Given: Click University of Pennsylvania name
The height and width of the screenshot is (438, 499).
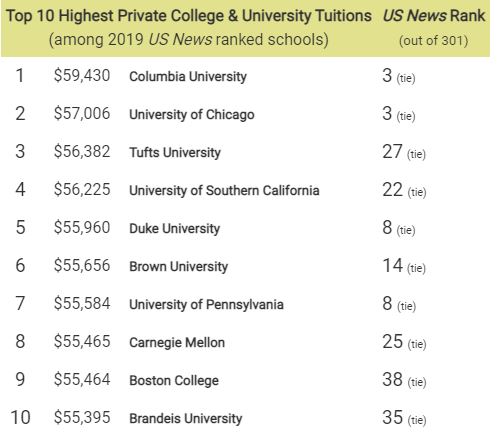Looking at the screenshot, I should (206, 305).
